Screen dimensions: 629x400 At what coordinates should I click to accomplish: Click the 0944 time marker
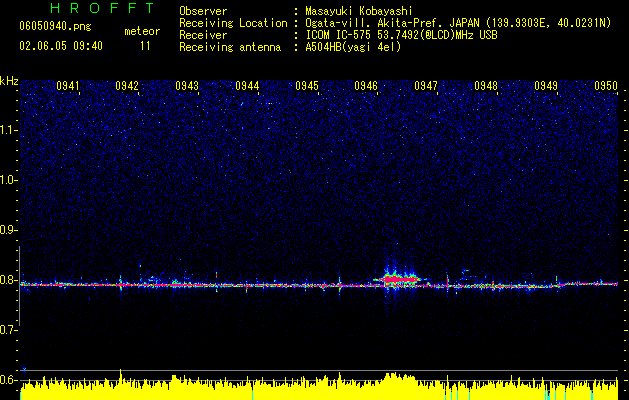coord(247,86)
